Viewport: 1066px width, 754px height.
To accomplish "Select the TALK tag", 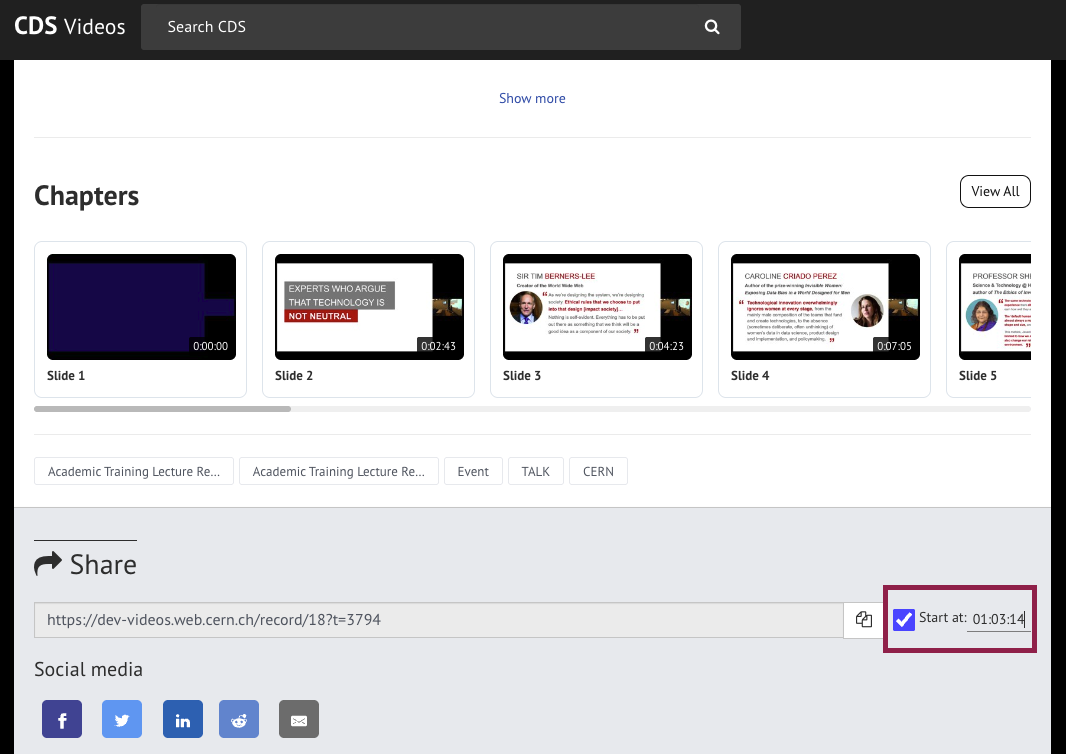I will pyautogui.click(x=535, y=471).
